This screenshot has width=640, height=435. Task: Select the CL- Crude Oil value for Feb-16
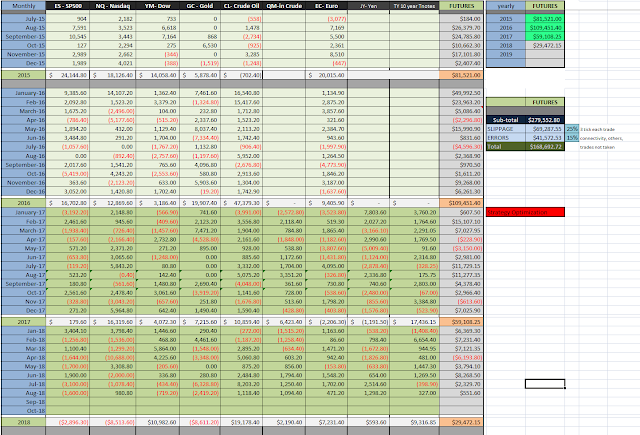point(242,102)
